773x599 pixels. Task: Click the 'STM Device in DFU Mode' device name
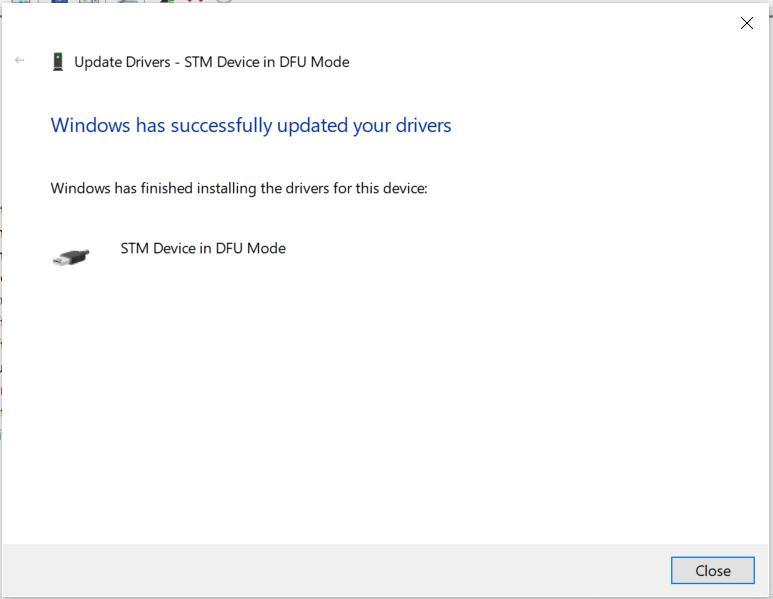203,248
